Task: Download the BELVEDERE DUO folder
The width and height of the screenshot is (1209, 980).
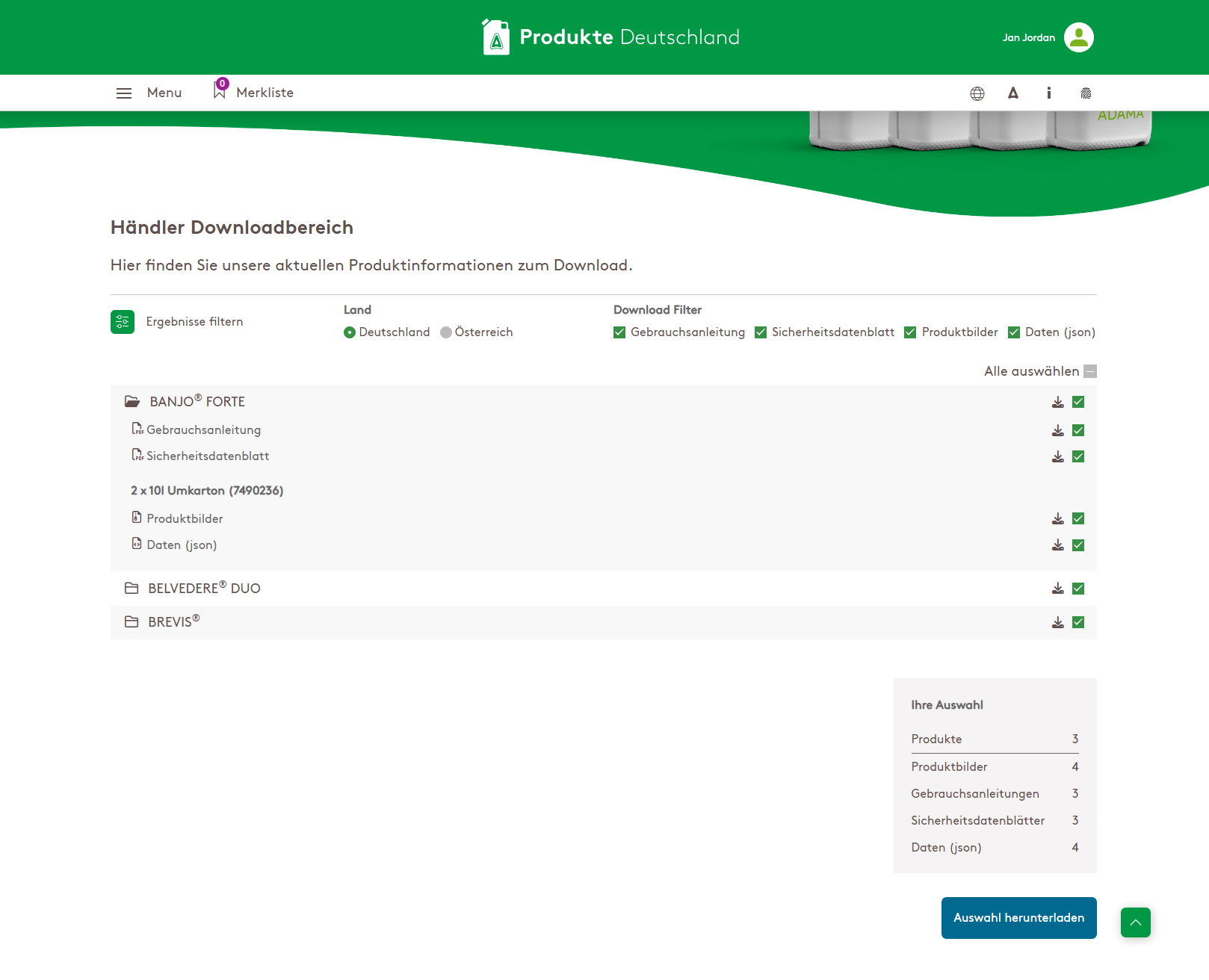Action: coord(1058,589)
